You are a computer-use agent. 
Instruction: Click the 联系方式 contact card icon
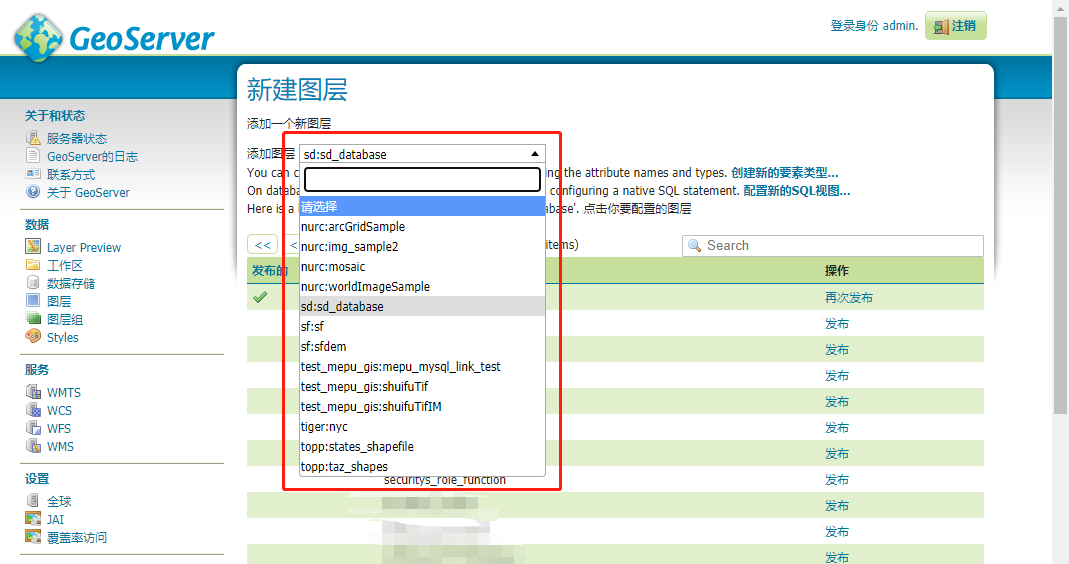[33, 174]
